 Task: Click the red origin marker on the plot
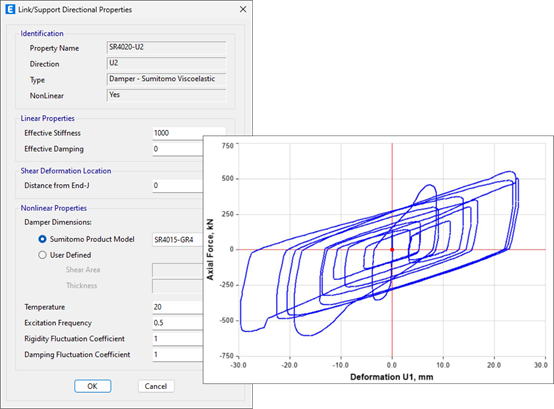392,250
